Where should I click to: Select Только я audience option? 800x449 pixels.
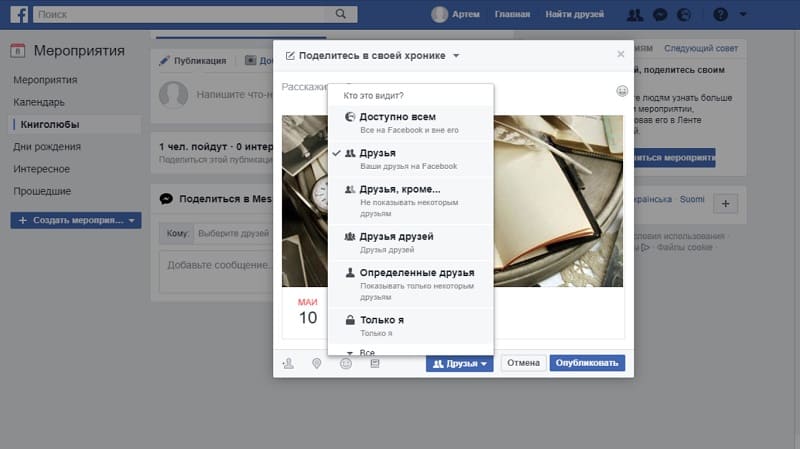[410, 326]
